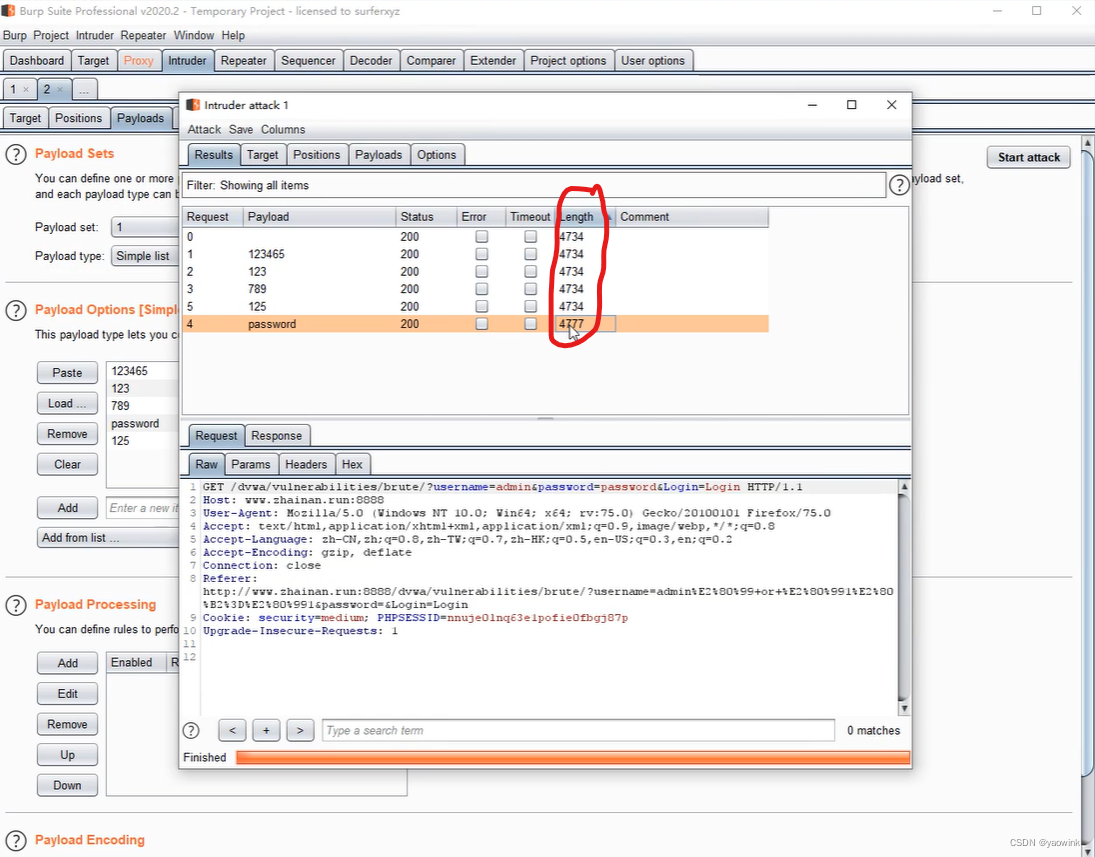
Task: Click Clear payload list button
Action: (67, 464)
